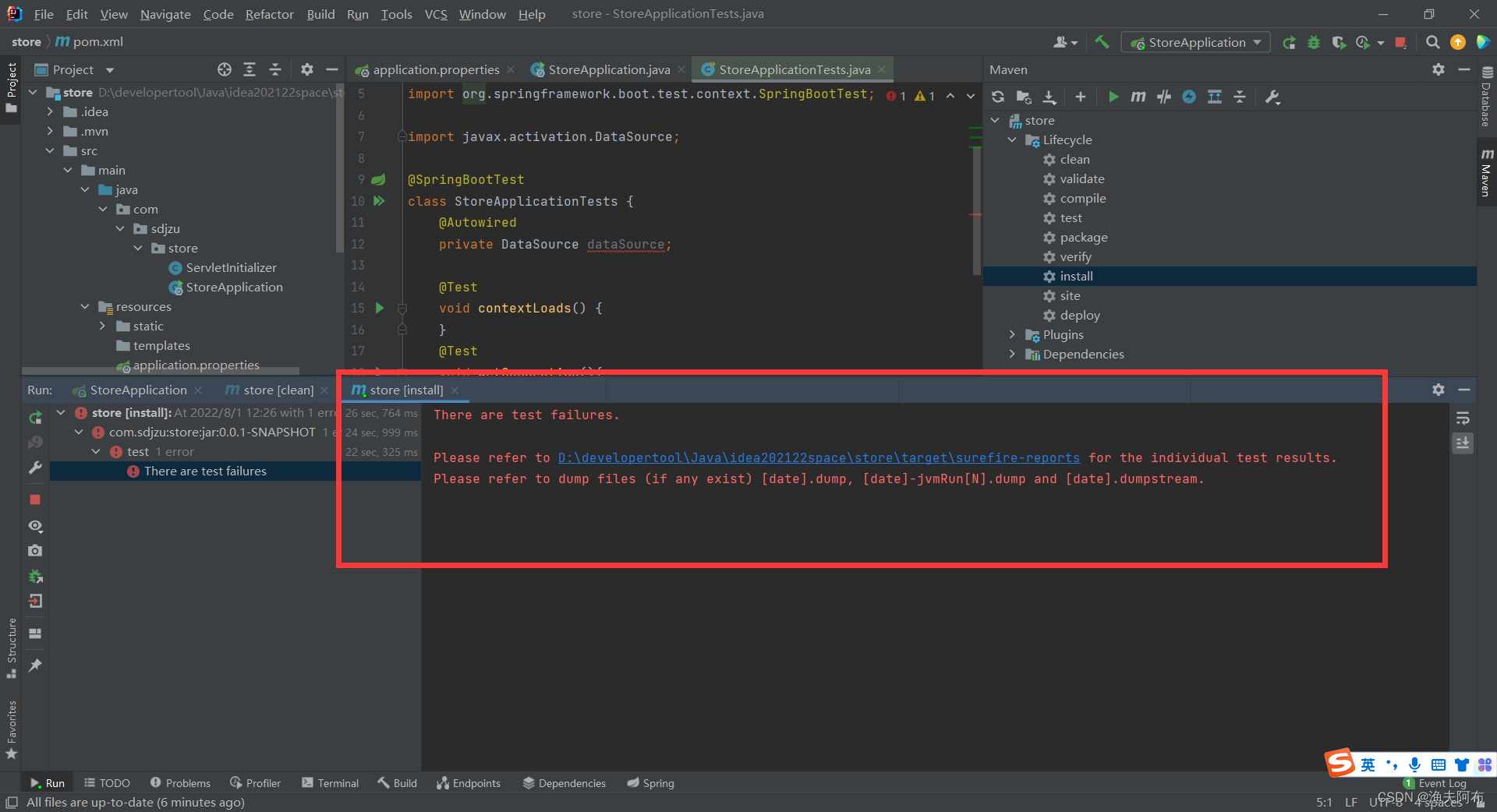Viewport: 1497px width, 812px height.
Task: Run contextLoads test gutter icon
Action: click(x=380, y=308)
